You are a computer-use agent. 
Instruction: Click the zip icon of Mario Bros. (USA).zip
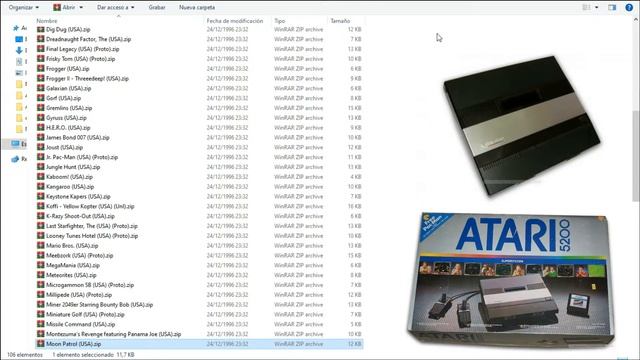[x=40, y=245]
